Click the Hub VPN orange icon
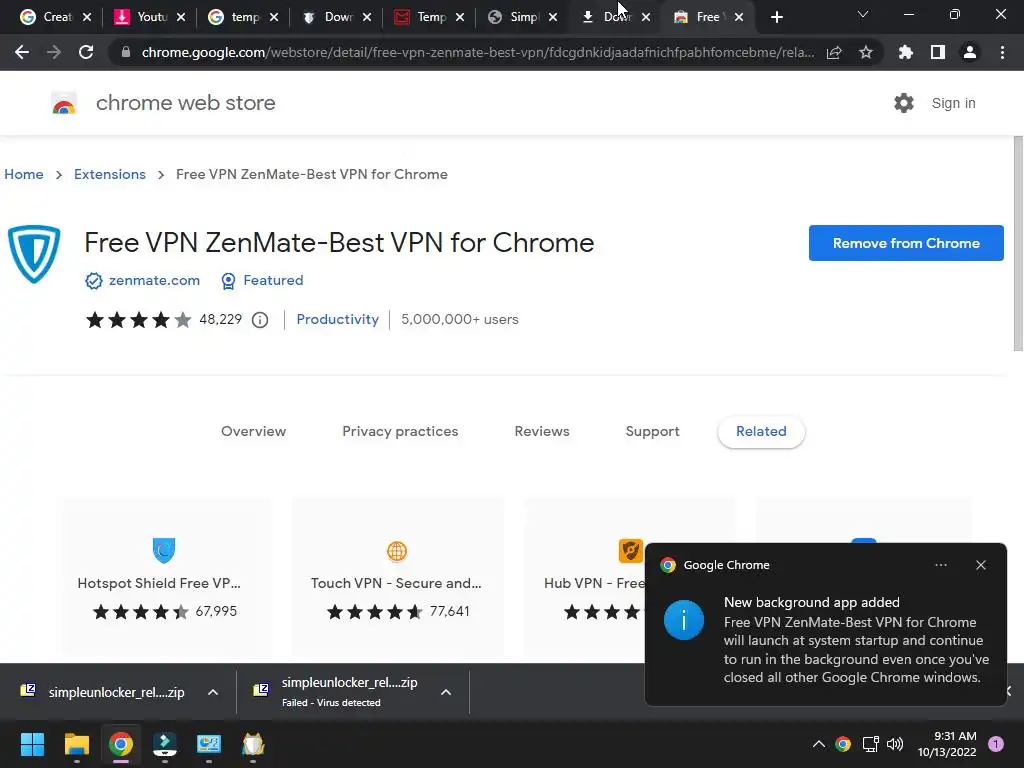The width and height of the screenshot is (1024, 768). (x=630, y=551)
